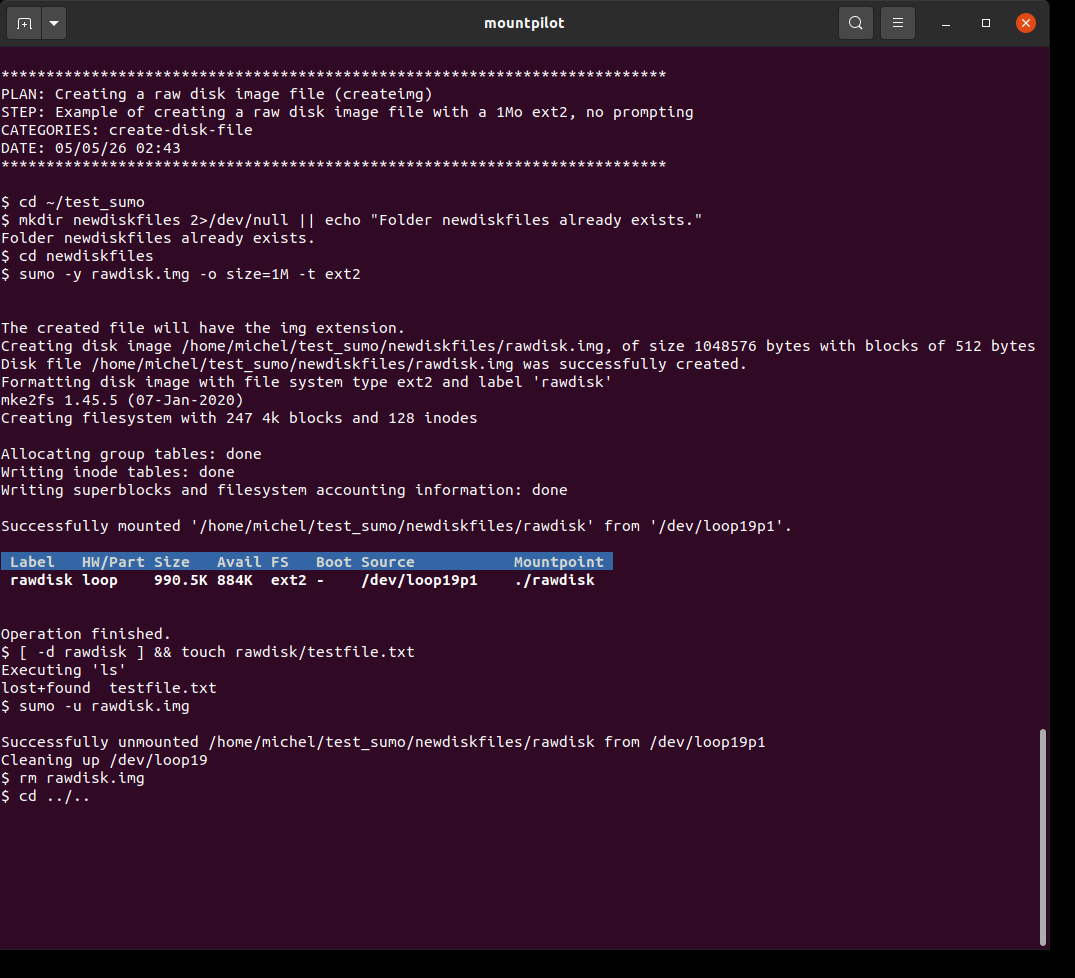Screen dimensions: 1075x978
Task: Click 'The created file will have the img extension.'
Action: point(203,328)
